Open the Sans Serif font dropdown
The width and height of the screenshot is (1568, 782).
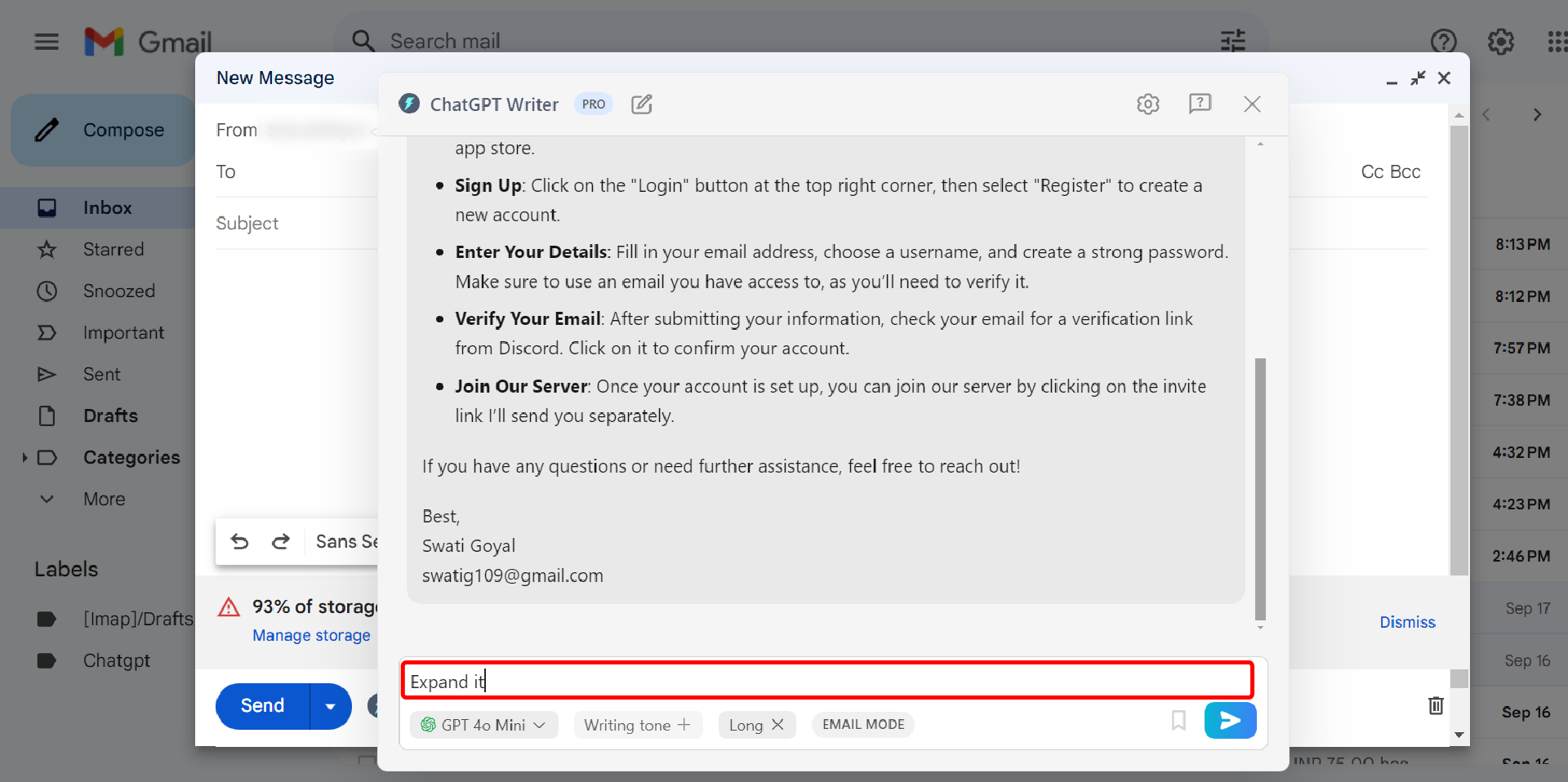pyautogui.click(x=346, y=541)
